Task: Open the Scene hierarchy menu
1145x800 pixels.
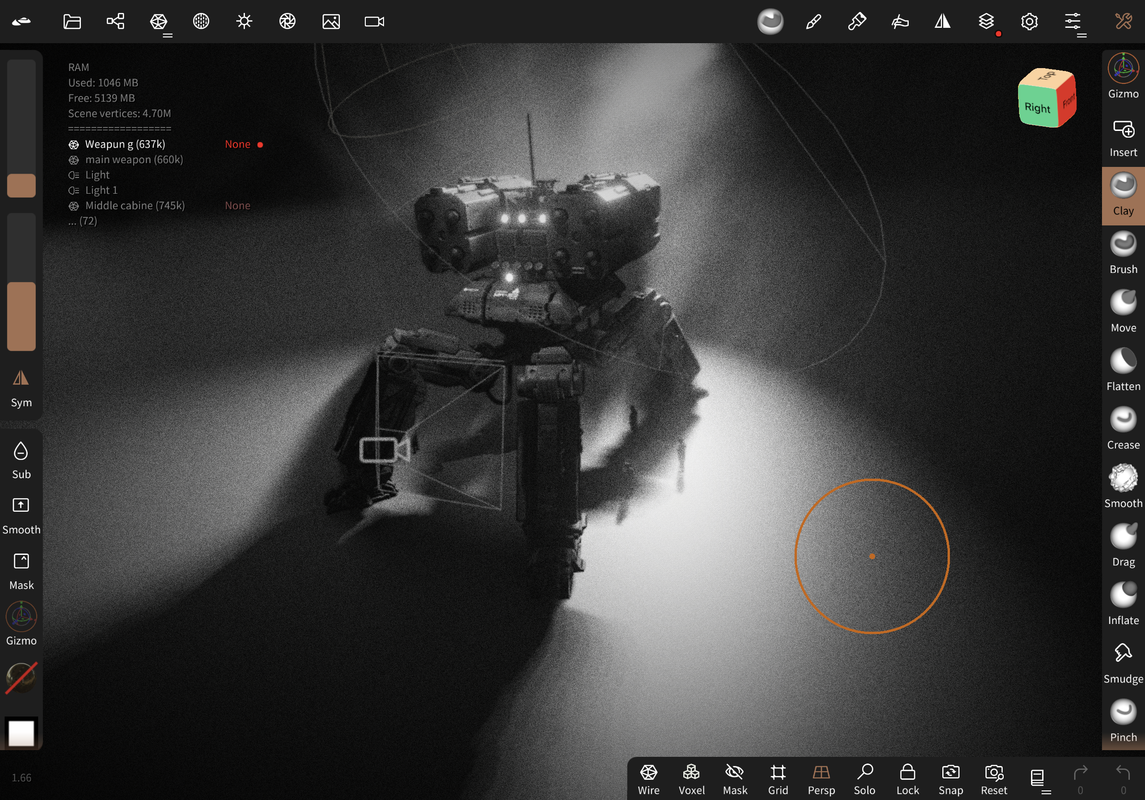Action: coord(115,21)
